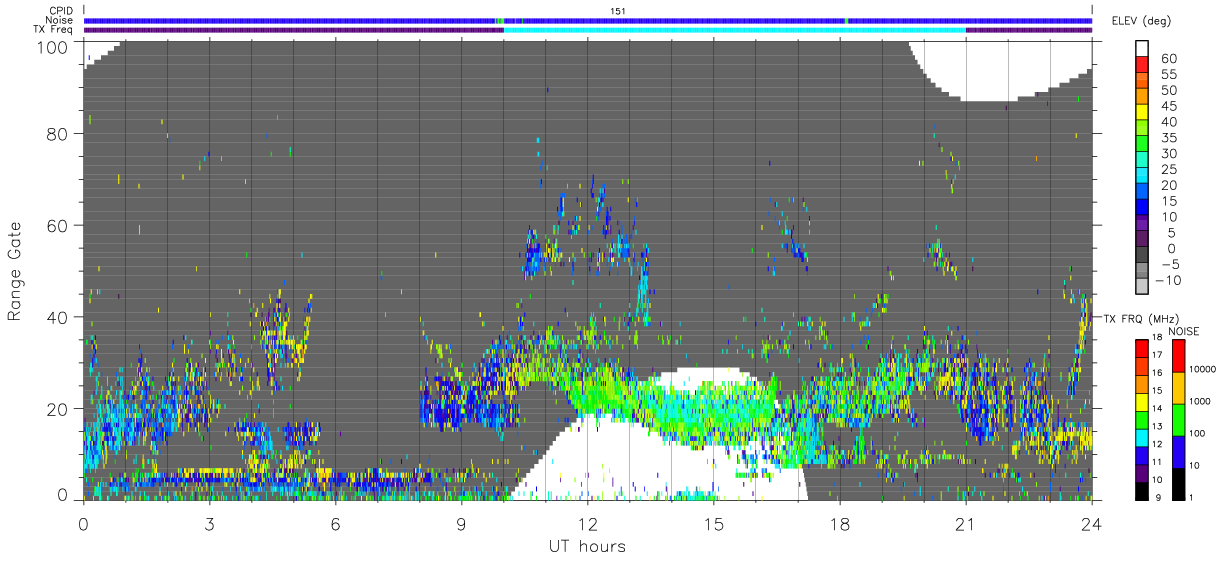Click the 40 tick on Range Gate axis
The image size is (1228, 567).
(x=58, y=317)
